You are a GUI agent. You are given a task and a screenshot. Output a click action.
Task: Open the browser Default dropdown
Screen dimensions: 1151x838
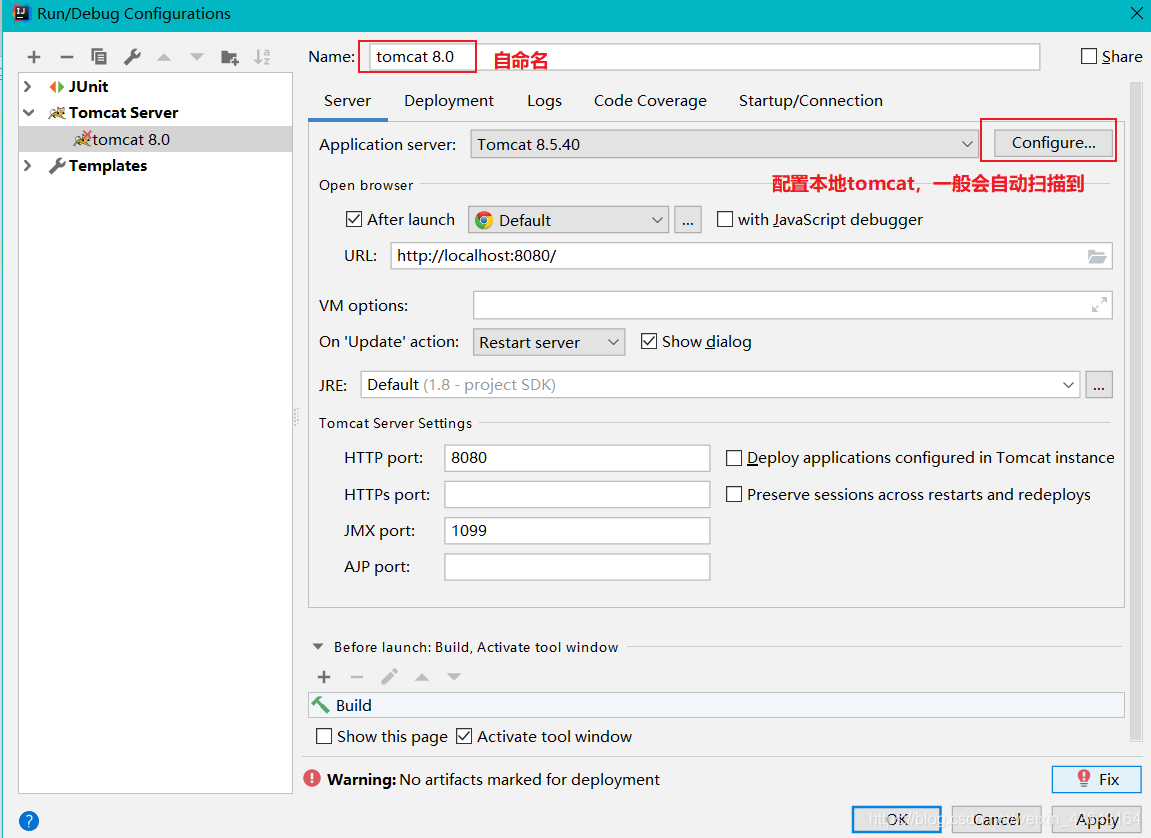(x=568, y=220)
